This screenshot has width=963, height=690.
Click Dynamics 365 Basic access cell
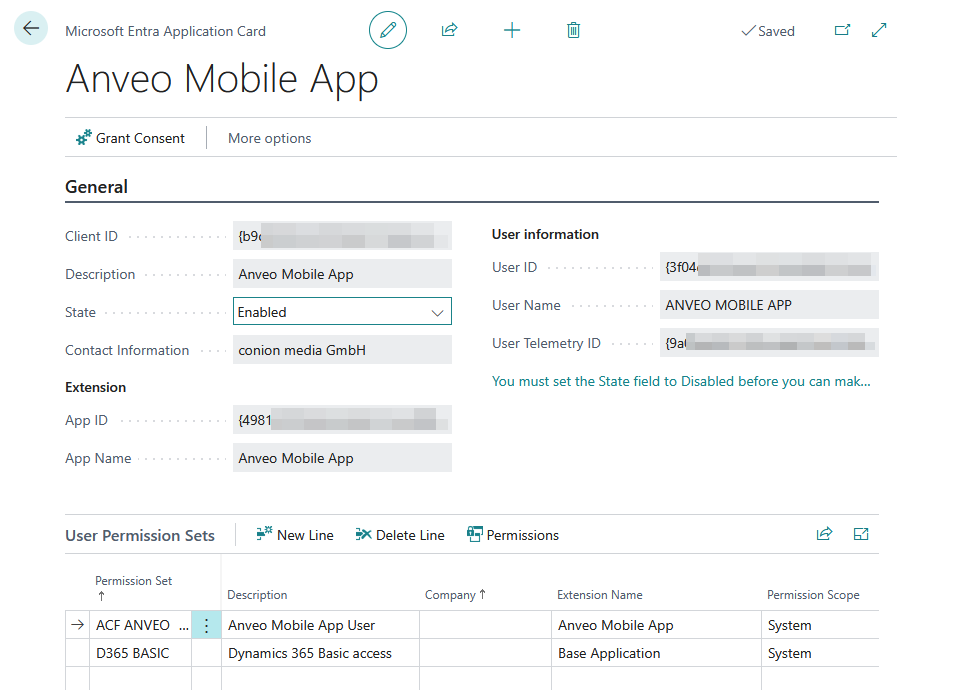coord(320,653)
